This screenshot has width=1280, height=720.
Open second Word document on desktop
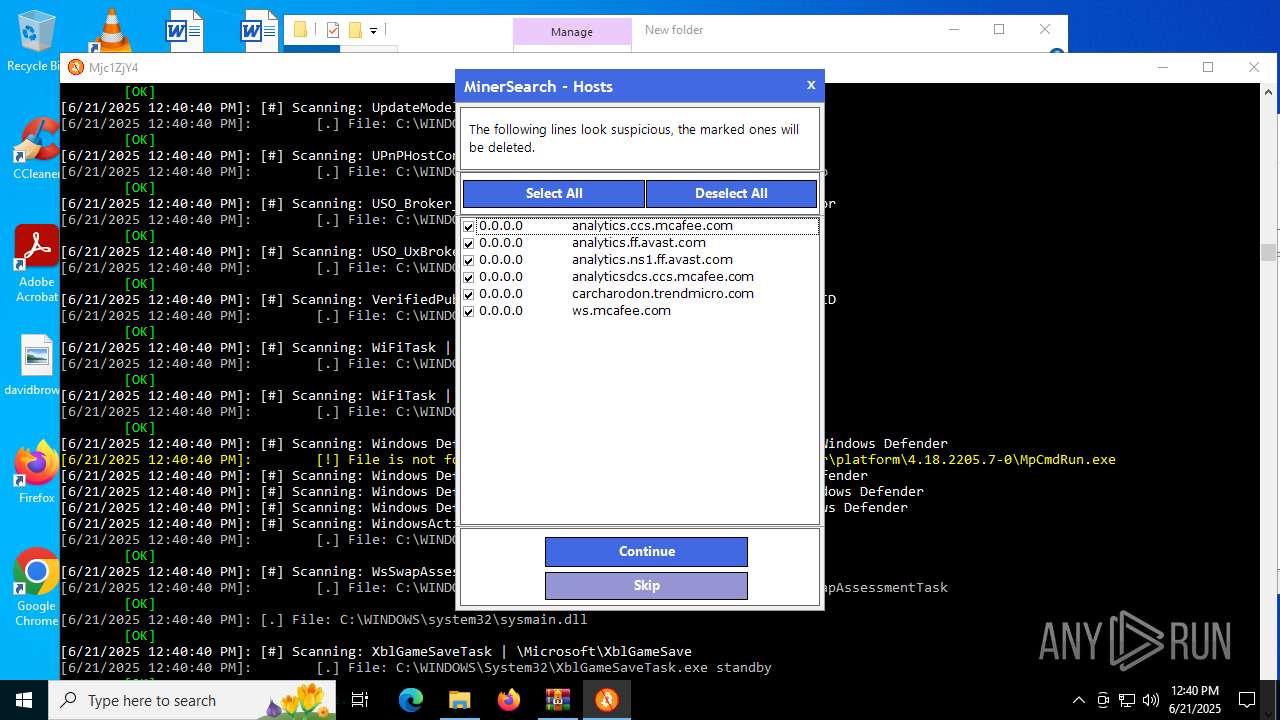point(260,30)
